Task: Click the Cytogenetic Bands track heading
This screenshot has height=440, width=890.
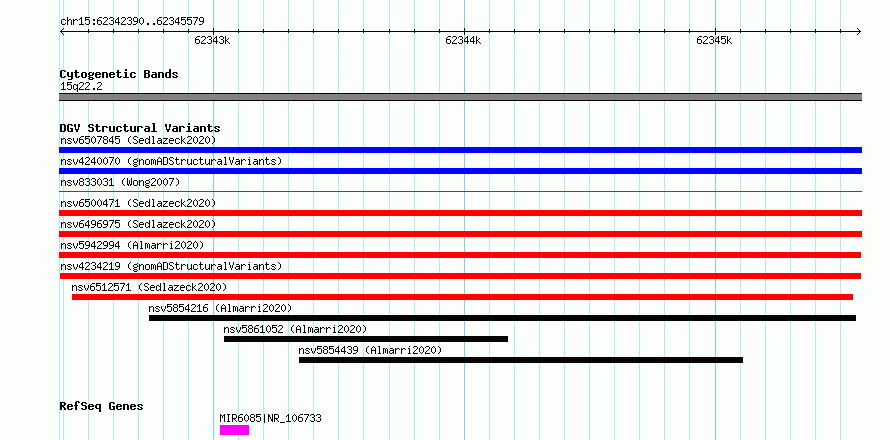Action: 119,74
